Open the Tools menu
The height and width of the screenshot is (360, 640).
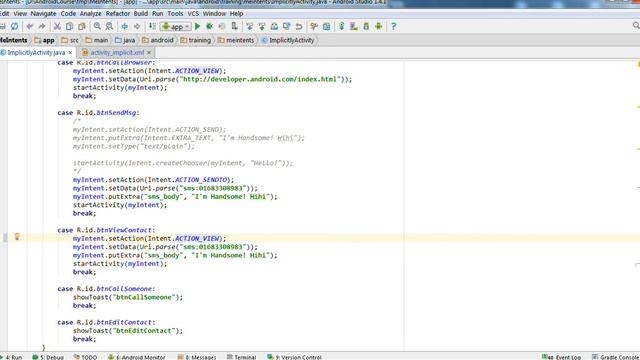click(x=176, y=13)
